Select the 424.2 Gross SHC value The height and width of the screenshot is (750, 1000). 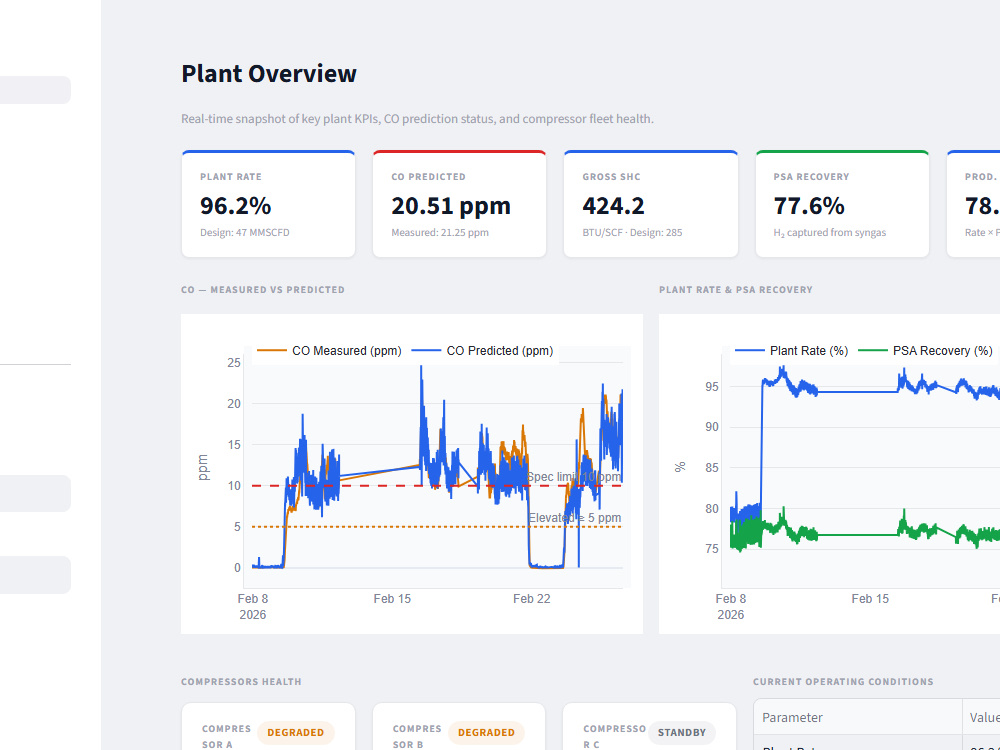click(614, 205)
